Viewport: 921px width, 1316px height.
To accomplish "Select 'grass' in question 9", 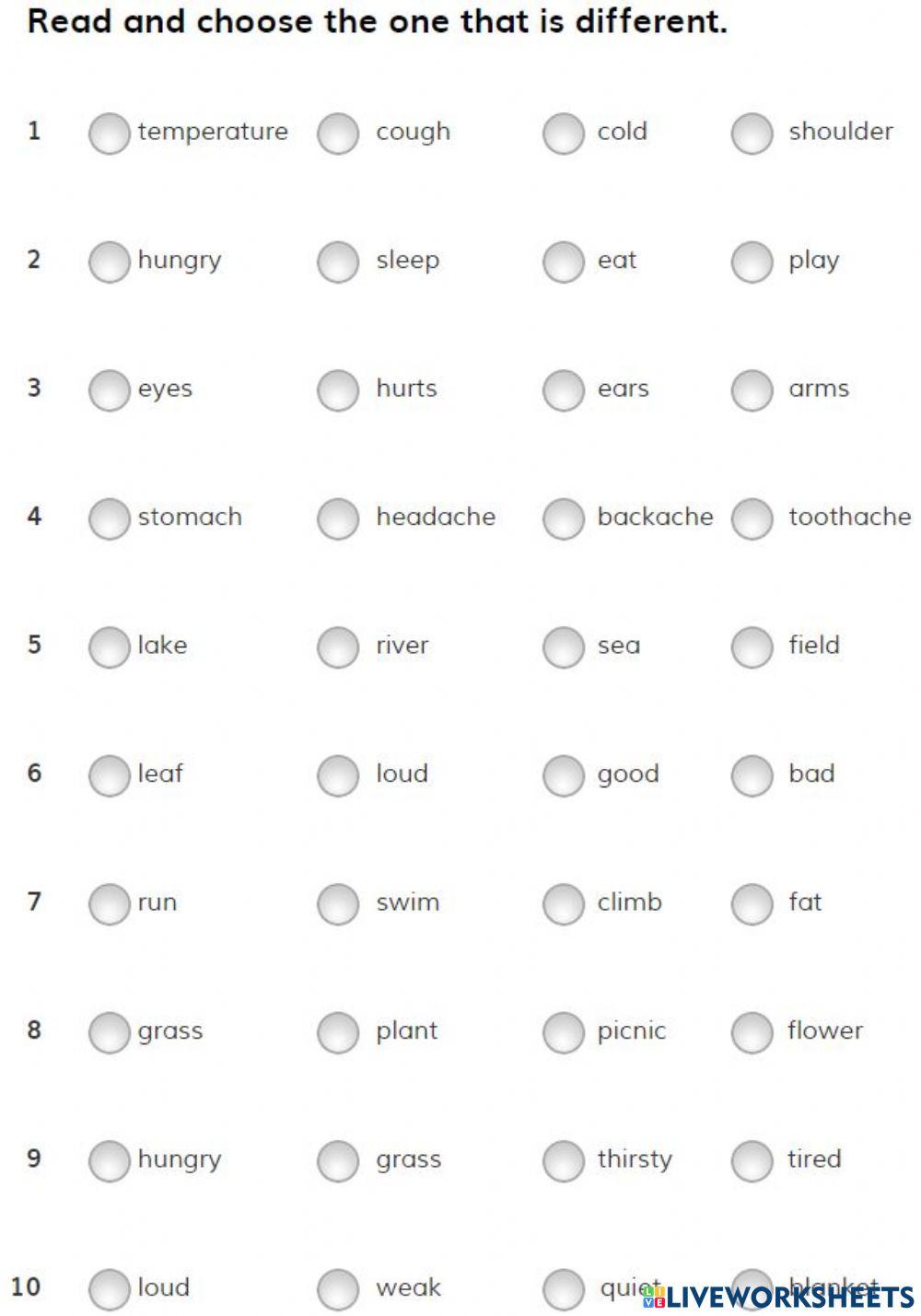I will [338, 1161].
